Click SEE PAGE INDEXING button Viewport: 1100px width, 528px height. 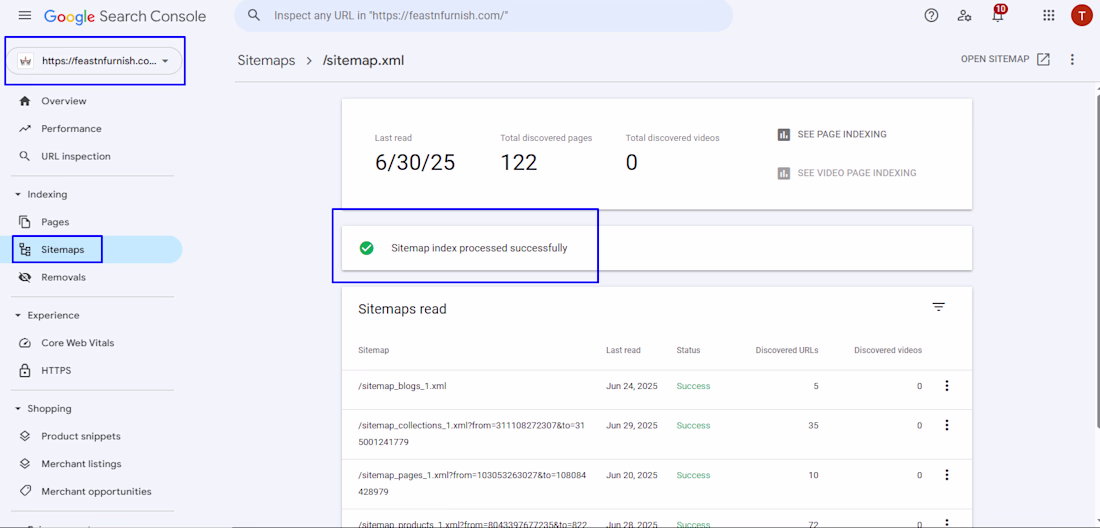click(832, 135)
